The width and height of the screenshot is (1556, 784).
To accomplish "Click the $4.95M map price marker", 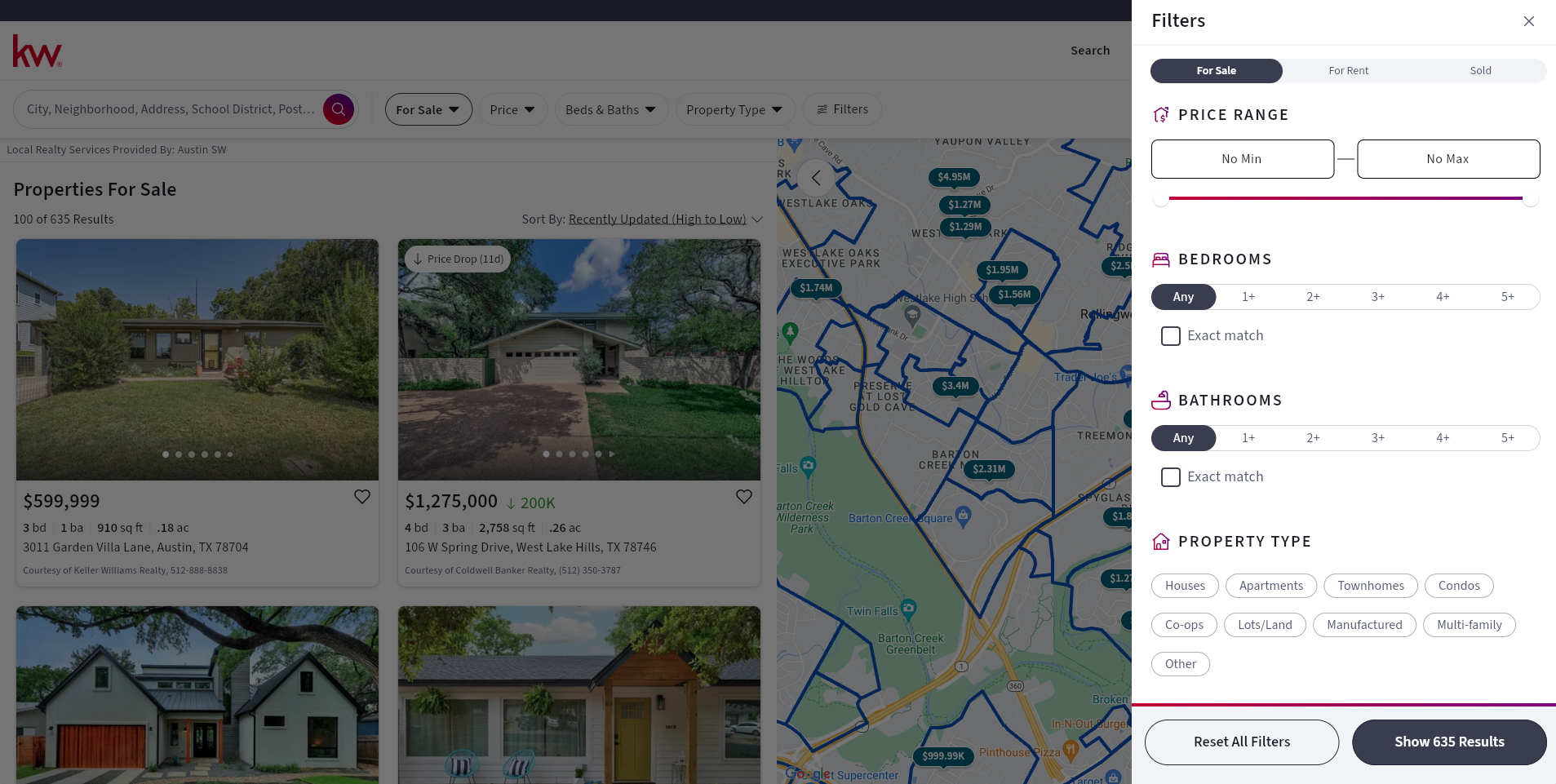I will click(954, 177).
